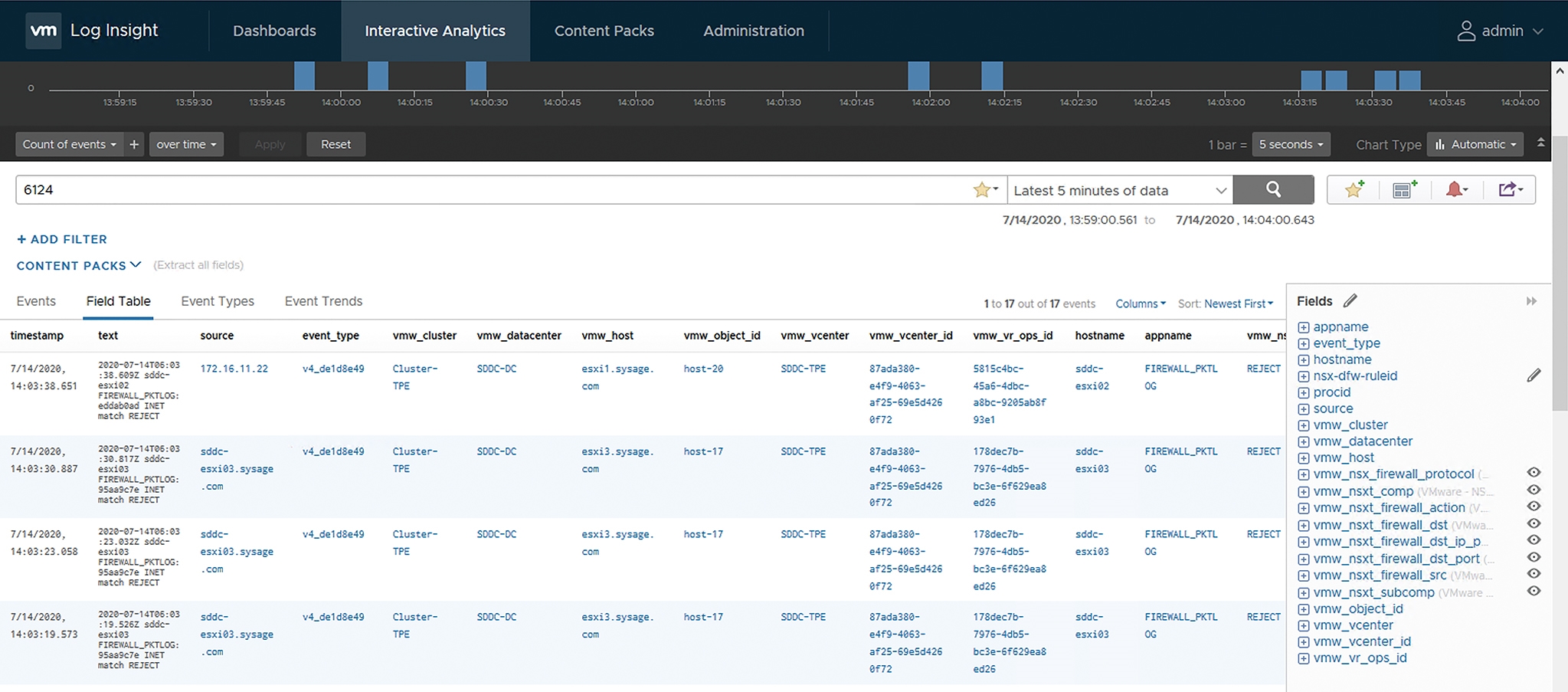Image resolution: width=1568 pixels, height=692 pixels.
Task: Open admin menu chevron
Action: click(1537, 31)
